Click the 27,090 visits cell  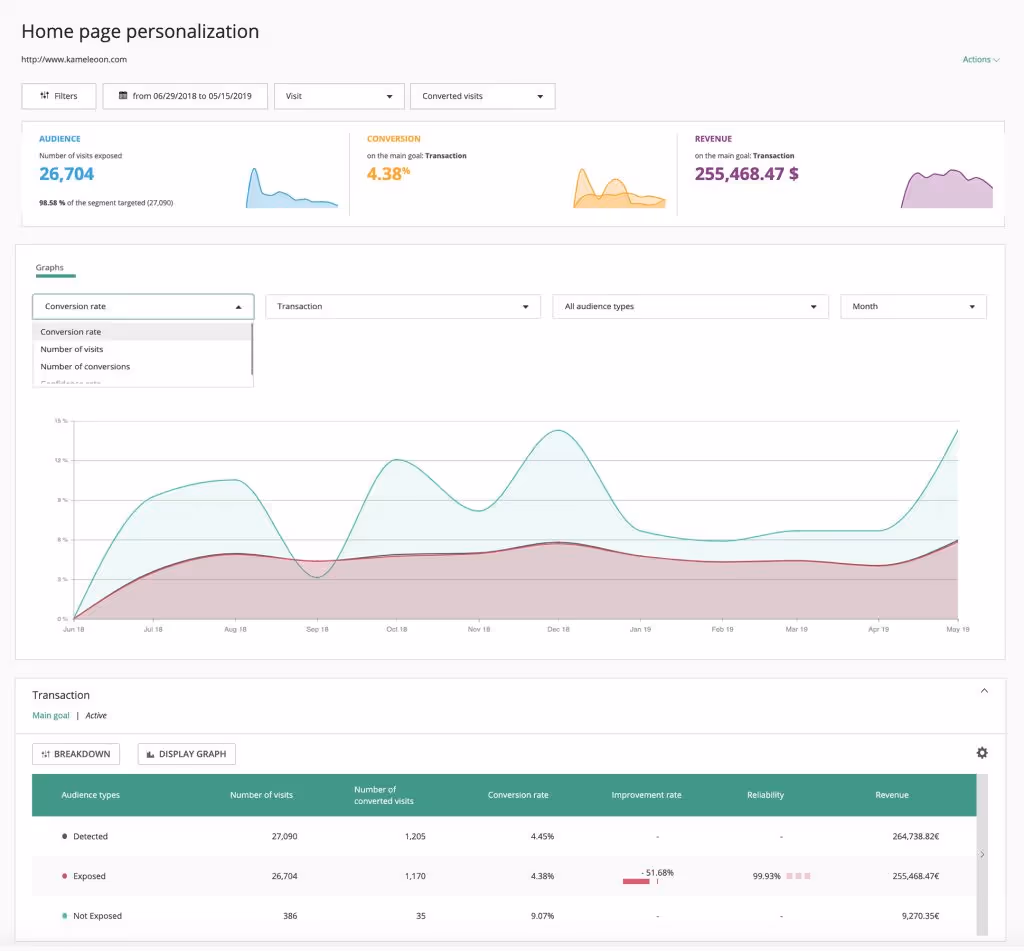point(284,837)
